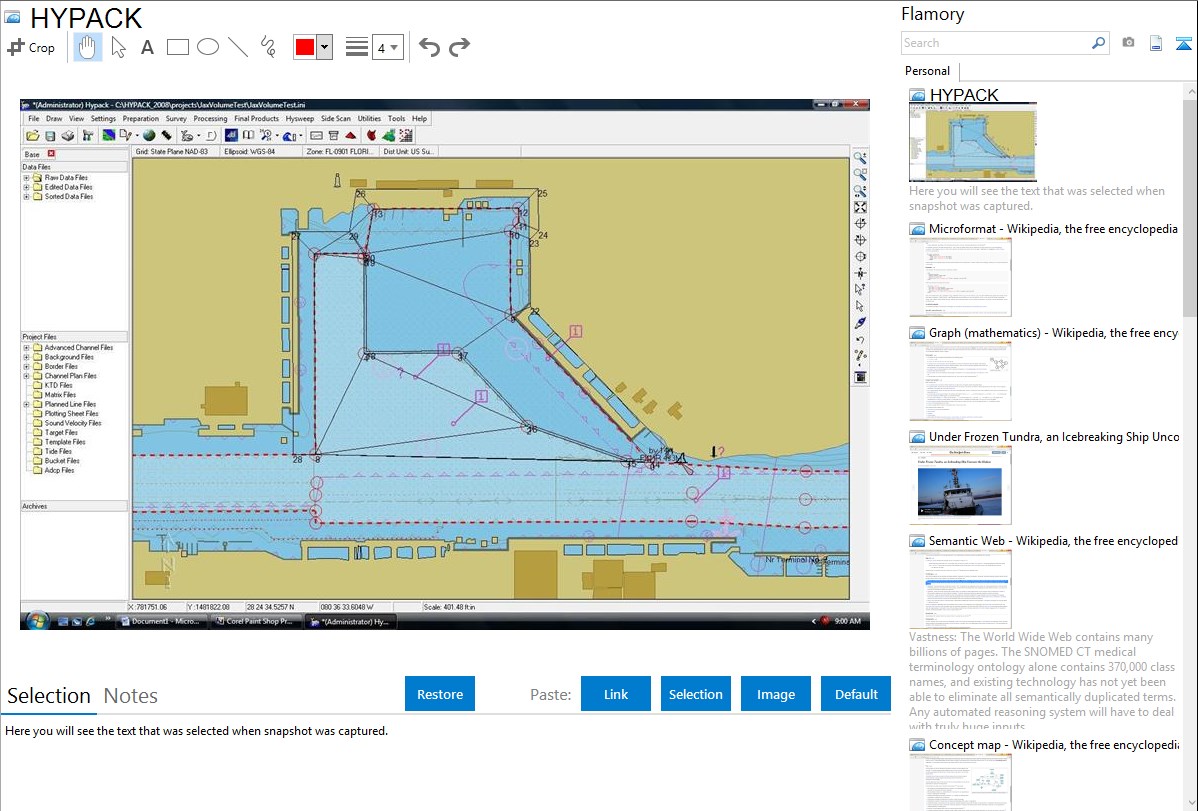Image resolution: width=1198 pixels, height=811 pixels.
Task: Click Corel Paint Shop Pr... taskbar button
Action: point(254,621)
